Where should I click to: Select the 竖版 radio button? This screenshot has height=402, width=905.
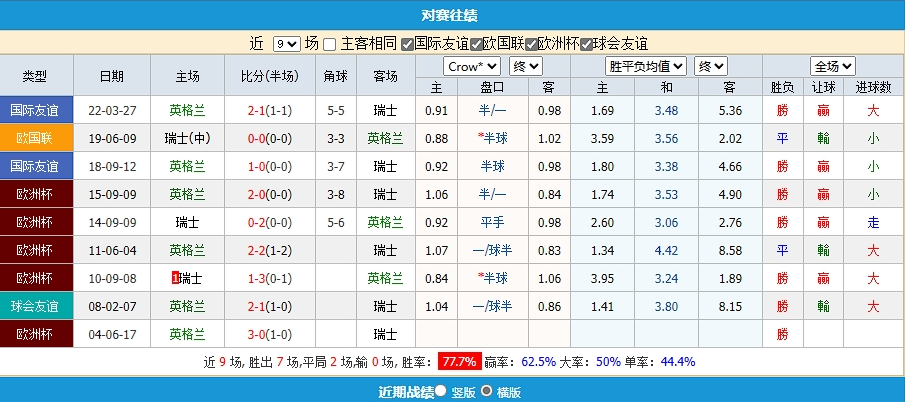(x=441, y=391)
